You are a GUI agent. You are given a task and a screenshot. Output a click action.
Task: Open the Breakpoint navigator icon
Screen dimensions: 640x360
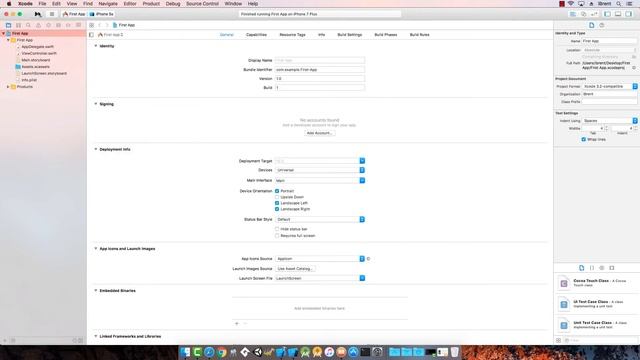(x=68, y=25)
